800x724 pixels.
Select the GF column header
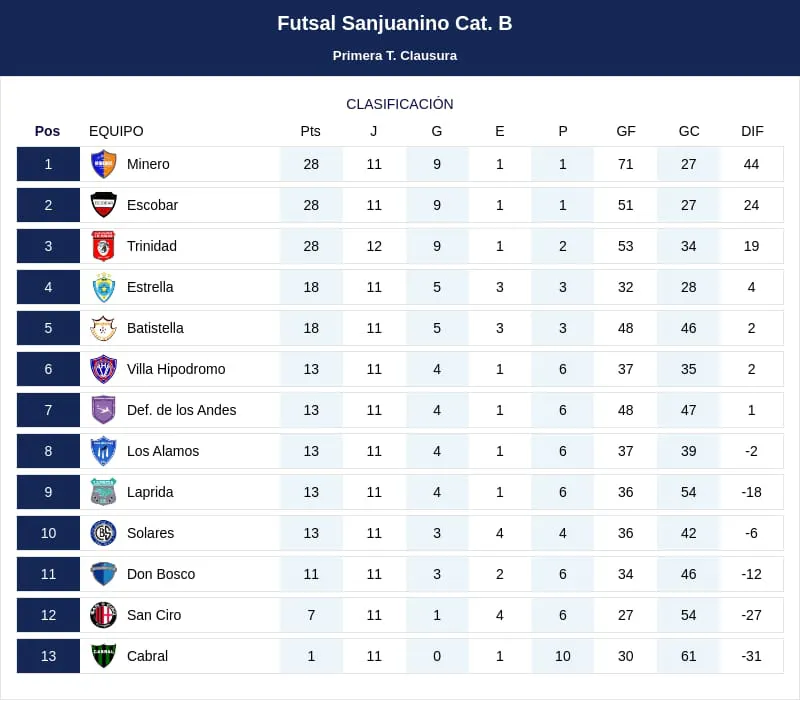(x=626, y=131)
